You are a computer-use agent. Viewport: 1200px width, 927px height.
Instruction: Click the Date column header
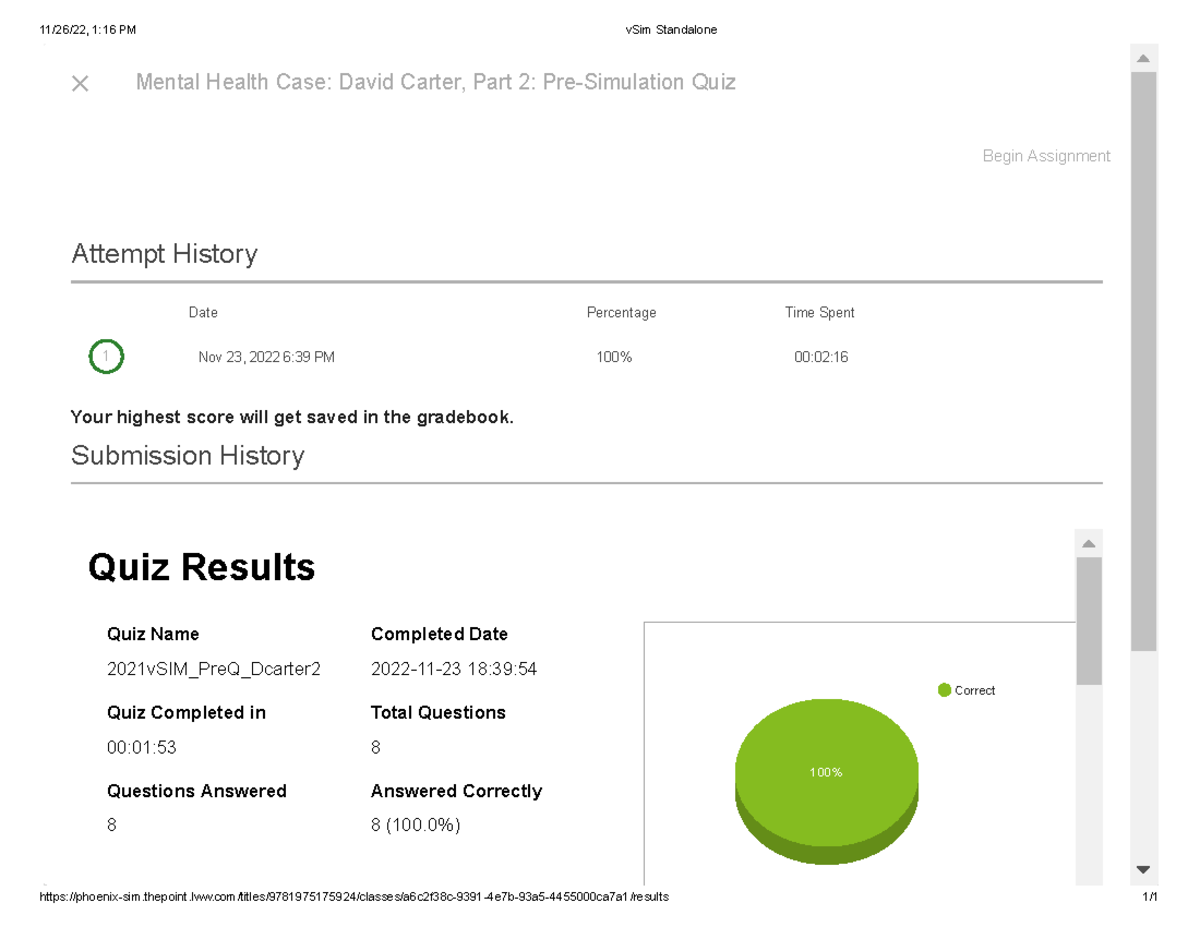203,313
